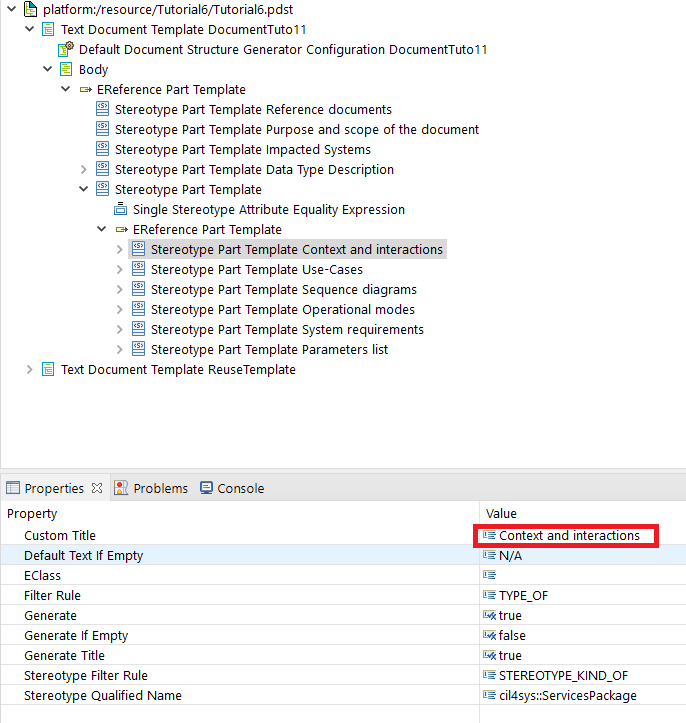
Task: Click the ReuseTemplate text document icon
Action: point(48,369)
